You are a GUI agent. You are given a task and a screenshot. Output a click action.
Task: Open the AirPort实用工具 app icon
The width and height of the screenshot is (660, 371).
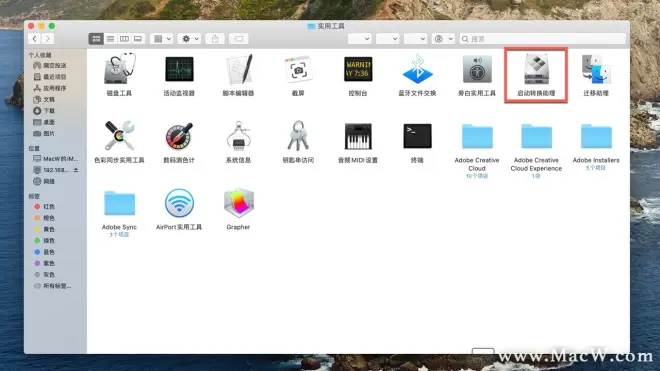pyautogui.click(x=179, y=203)
